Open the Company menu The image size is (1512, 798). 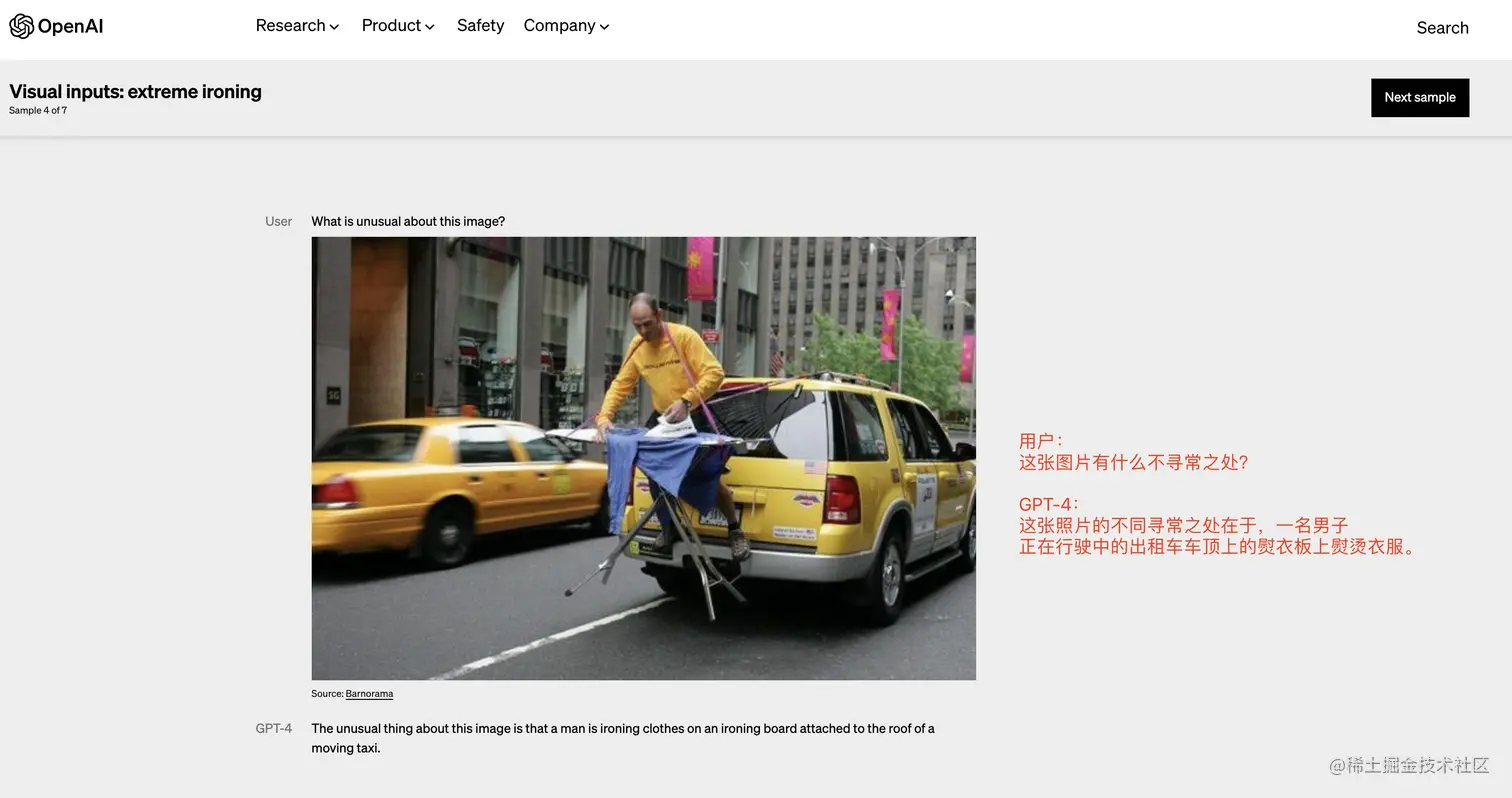[x=559, y=26]
